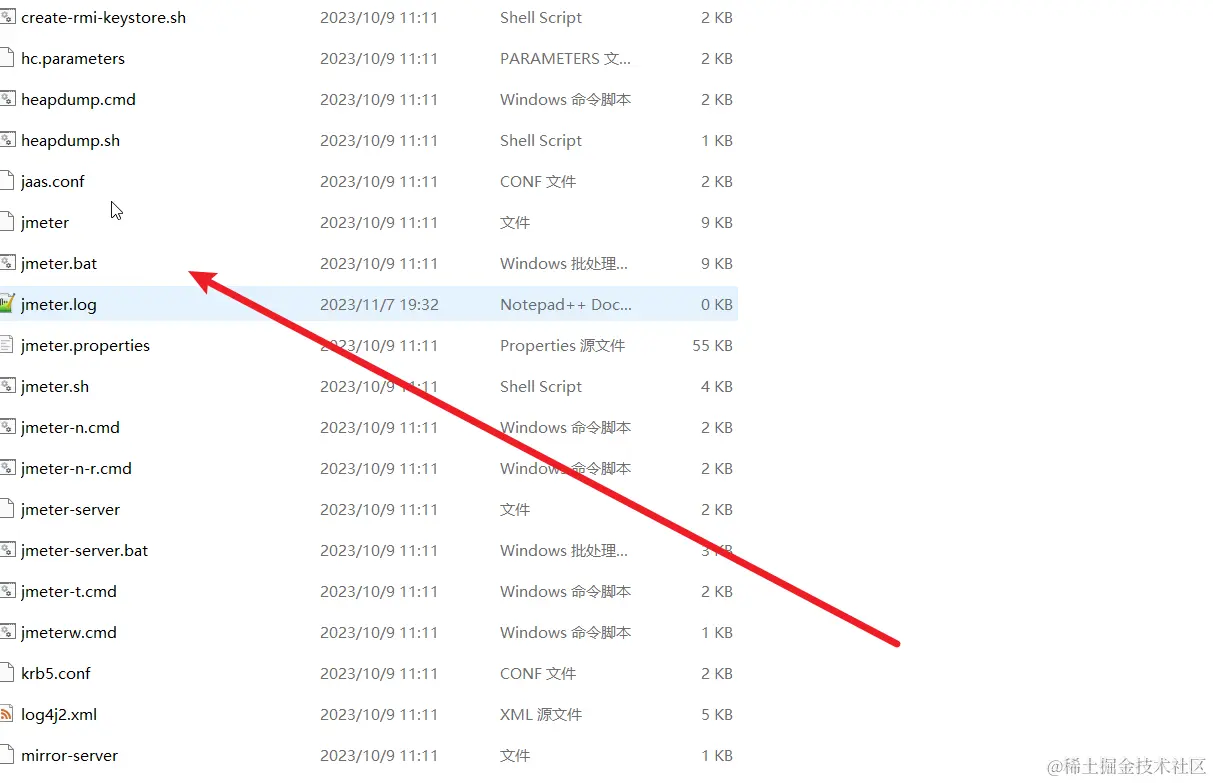This screenshot has width=1213, height=783.
Task: Select the hc.parameters file name
Action: pyautogui.click(x=73, y=59)
